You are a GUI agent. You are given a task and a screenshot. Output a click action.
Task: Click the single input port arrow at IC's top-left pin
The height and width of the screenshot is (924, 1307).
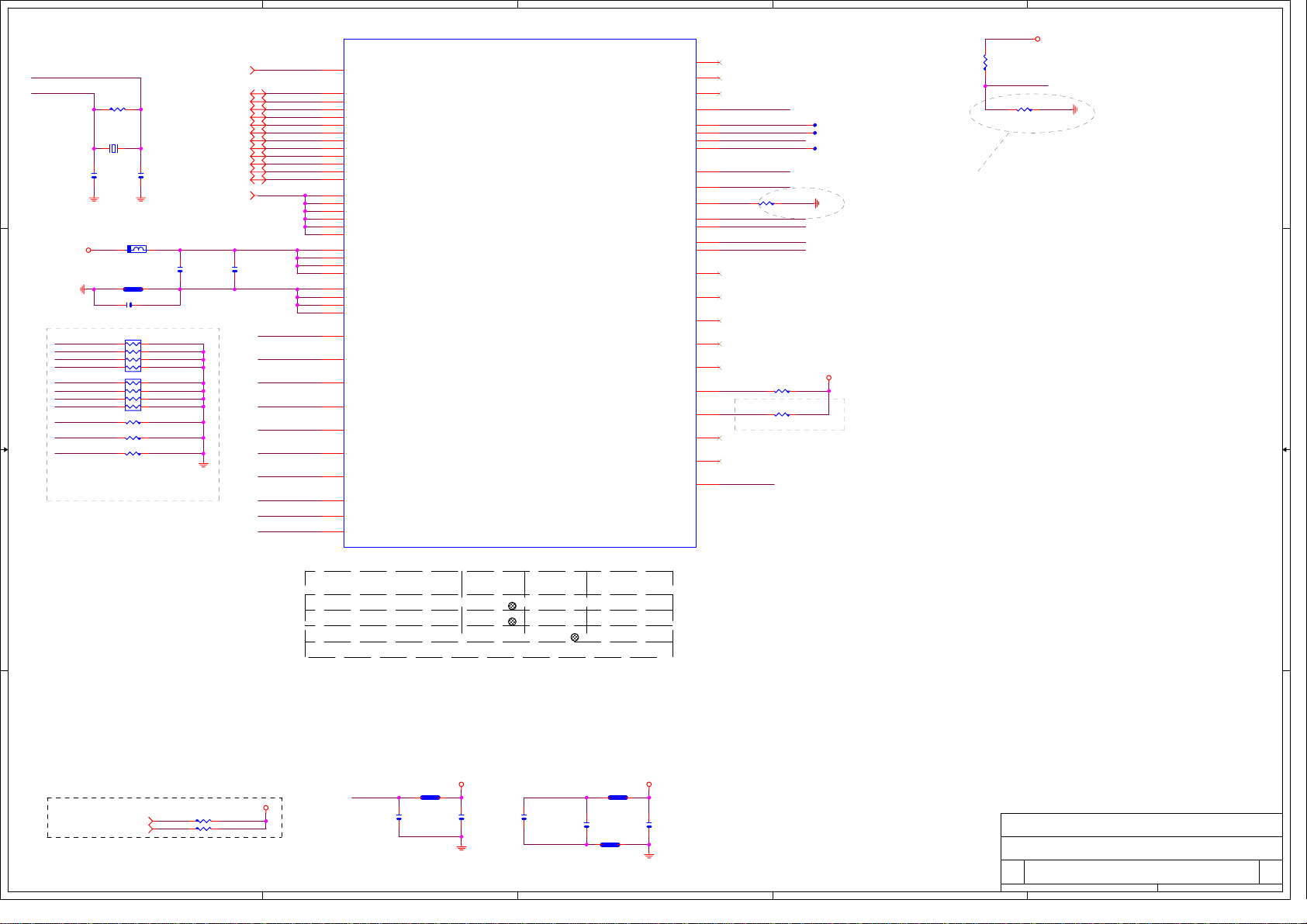(x=253, y=70)
